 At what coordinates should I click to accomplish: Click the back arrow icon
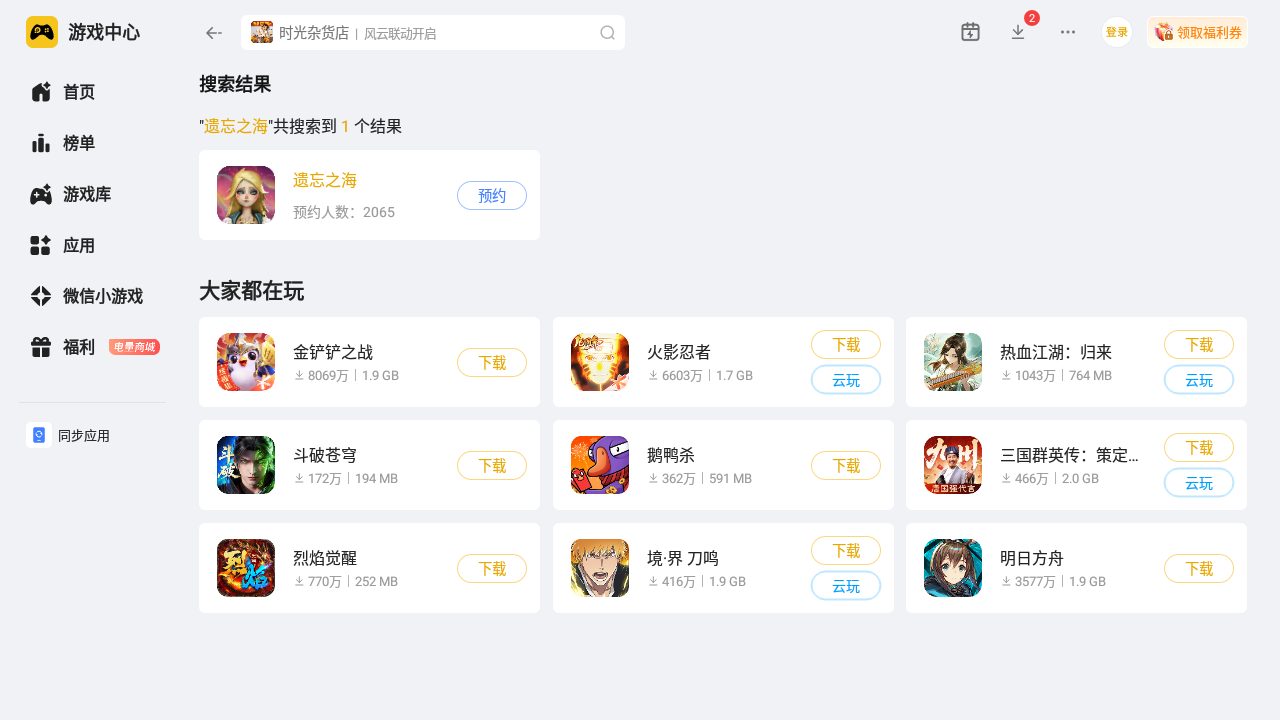pos(213,33)
